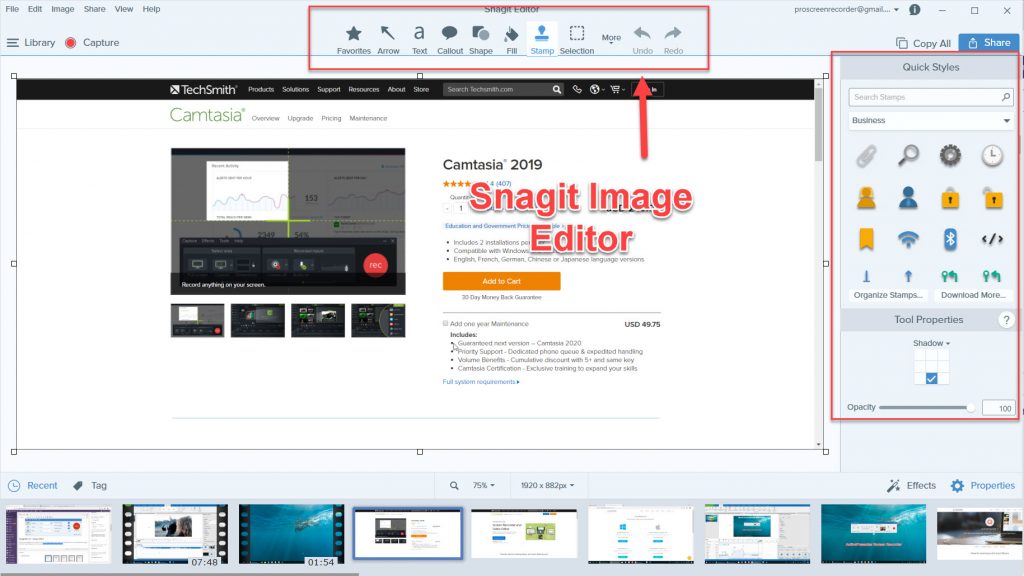The height and width of the screenshot is (576, 1024).
Task: Choose the open padlock stamp
Action: pyautogui.click(x=993, y=197)
